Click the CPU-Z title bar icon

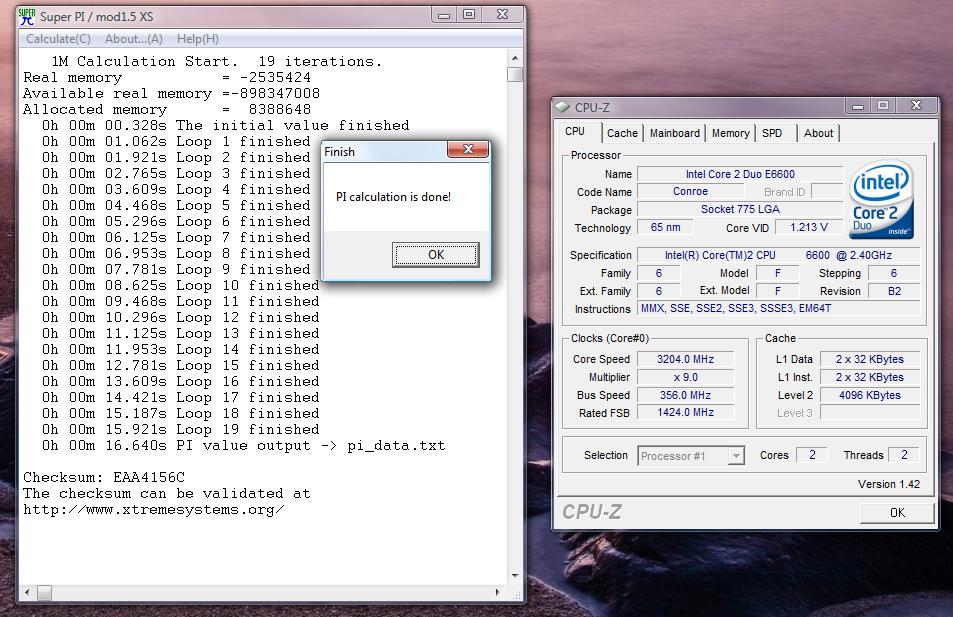(562, 107)
